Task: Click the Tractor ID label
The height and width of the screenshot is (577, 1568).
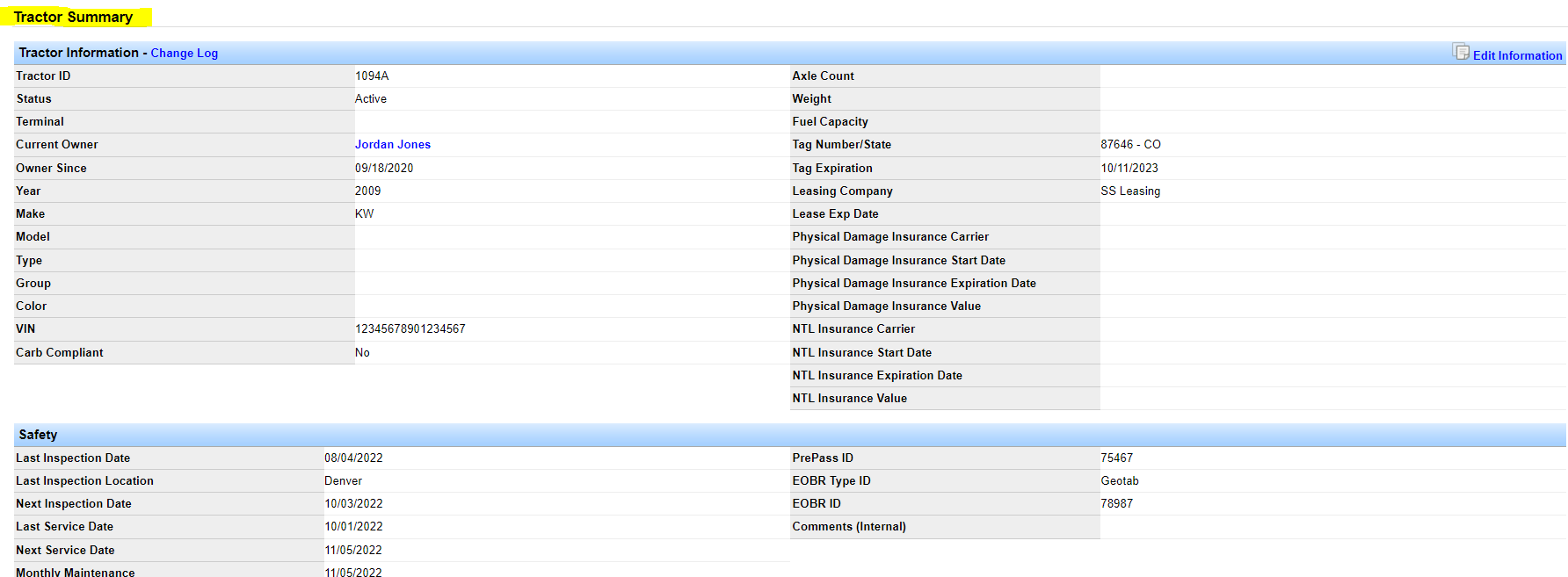Action: click(43, 76)
